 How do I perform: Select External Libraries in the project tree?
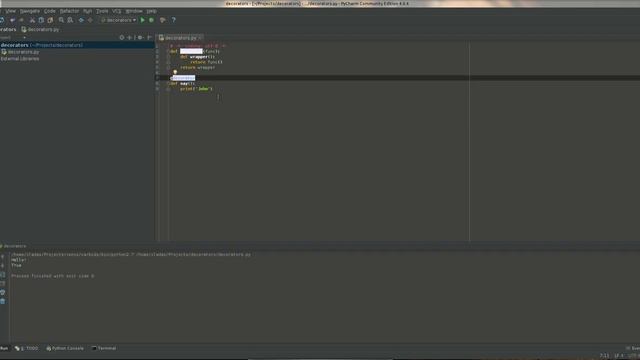(x=20, y=59)
